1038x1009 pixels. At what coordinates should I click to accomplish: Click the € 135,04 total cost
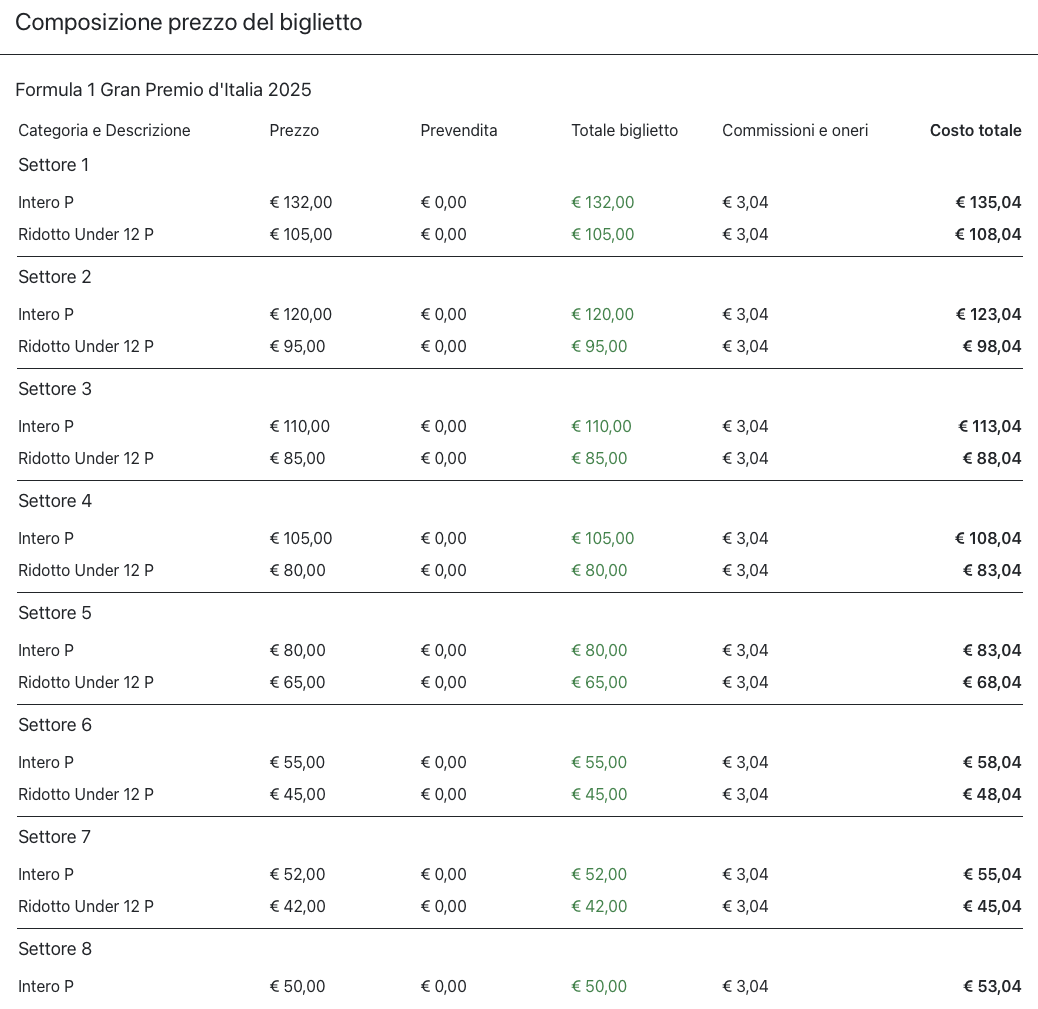pyautogui.click(x=988, y=202)
